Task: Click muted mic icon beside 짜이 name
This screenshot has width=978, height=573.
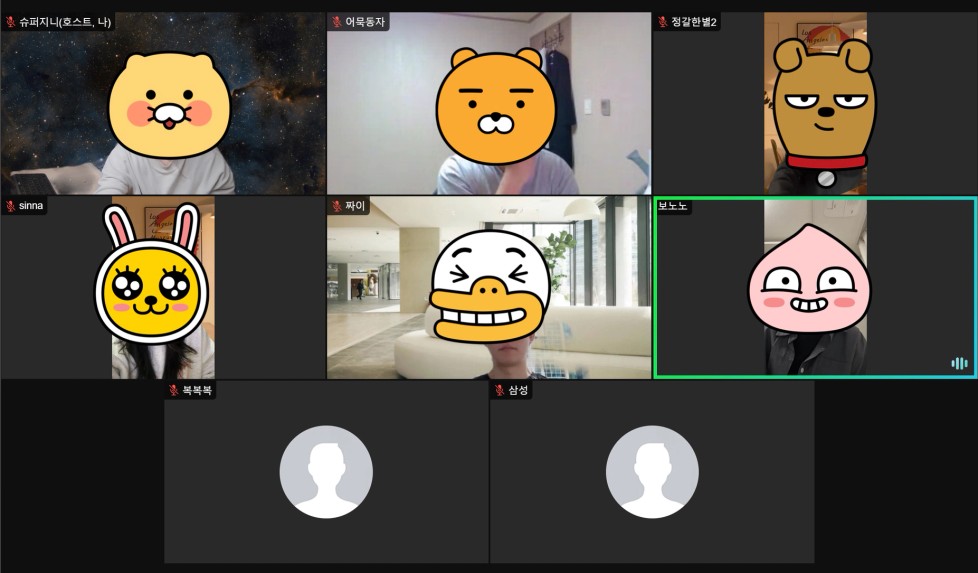Action: point(337,206)
